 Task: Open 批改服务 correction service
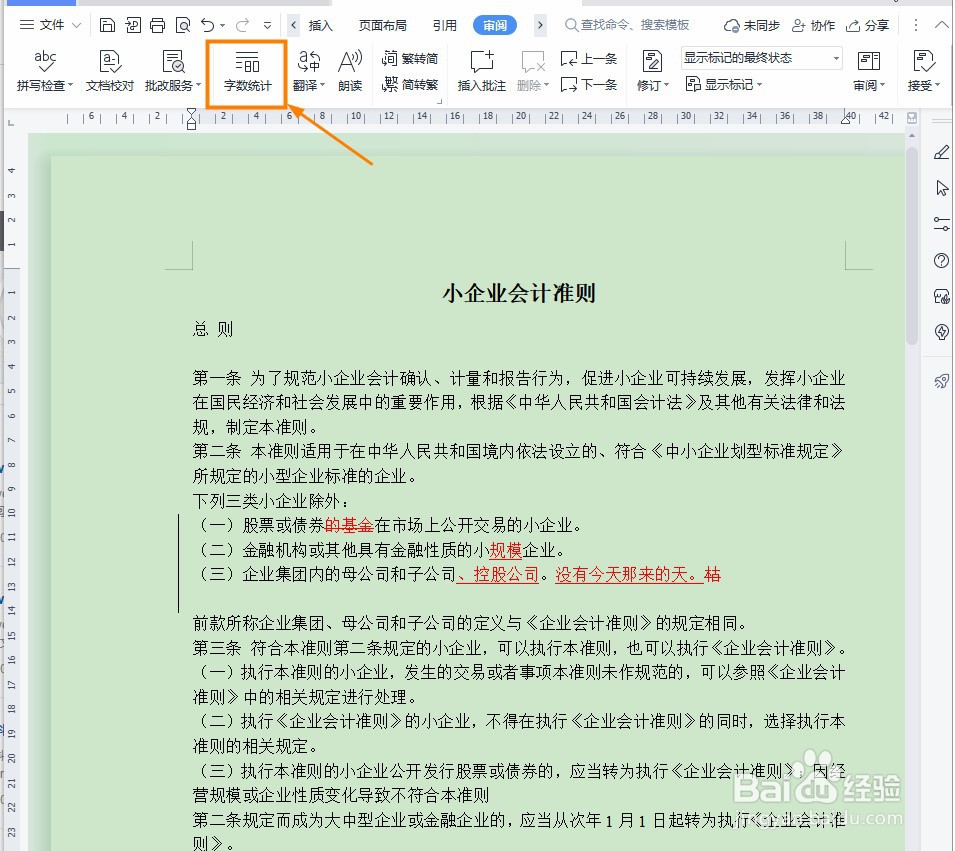tap(169, 72)
